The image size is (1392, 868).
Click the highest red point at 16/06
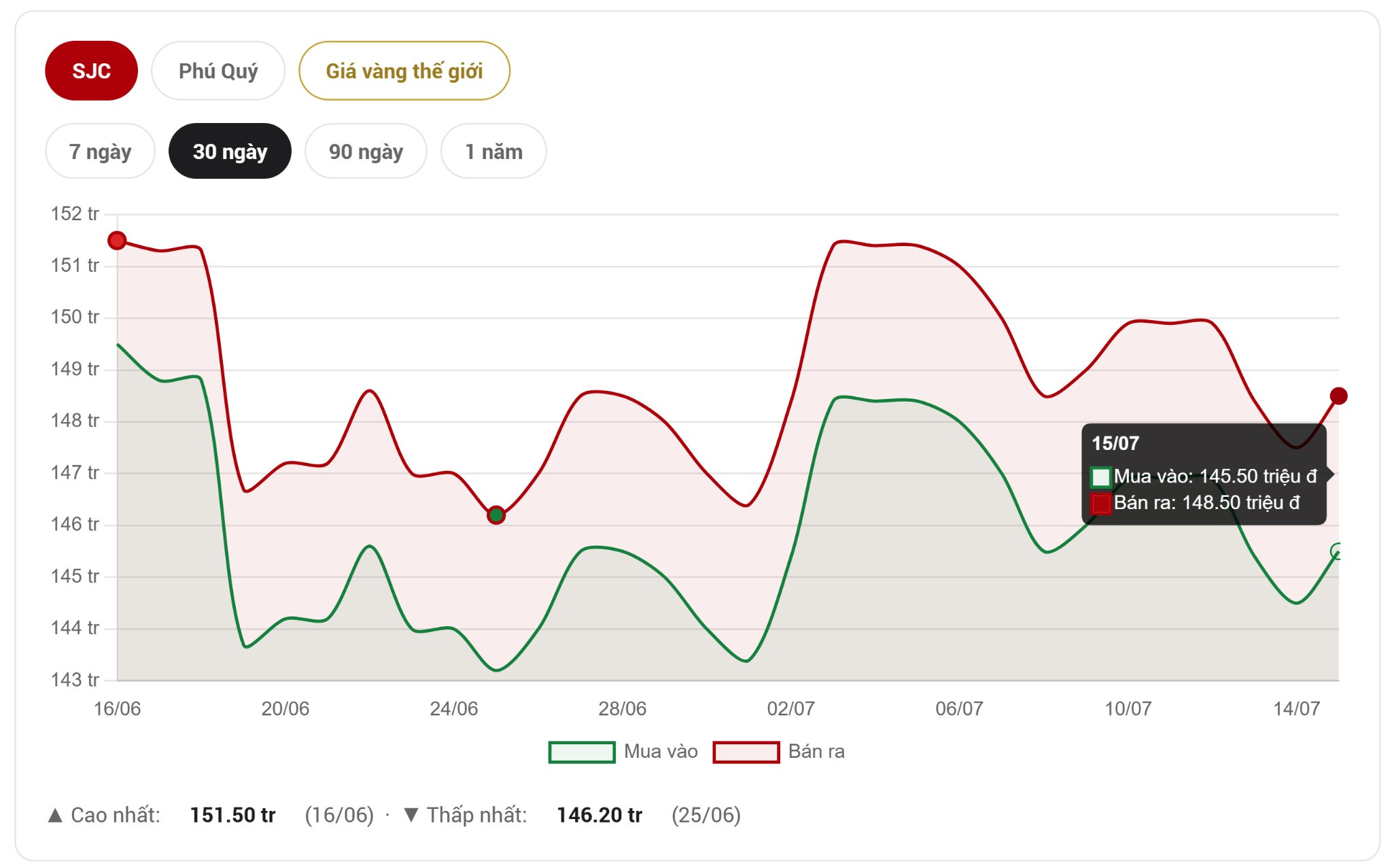pos(117,241)
